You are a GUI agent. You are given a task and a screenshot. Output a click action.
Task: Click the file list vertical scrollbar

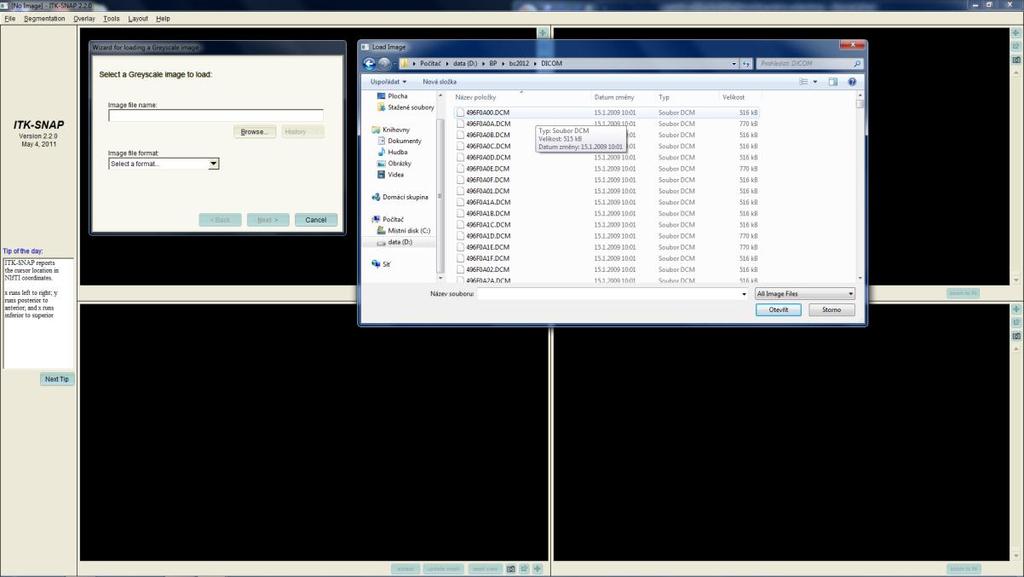pyautogui.click(x=859, y=187)
